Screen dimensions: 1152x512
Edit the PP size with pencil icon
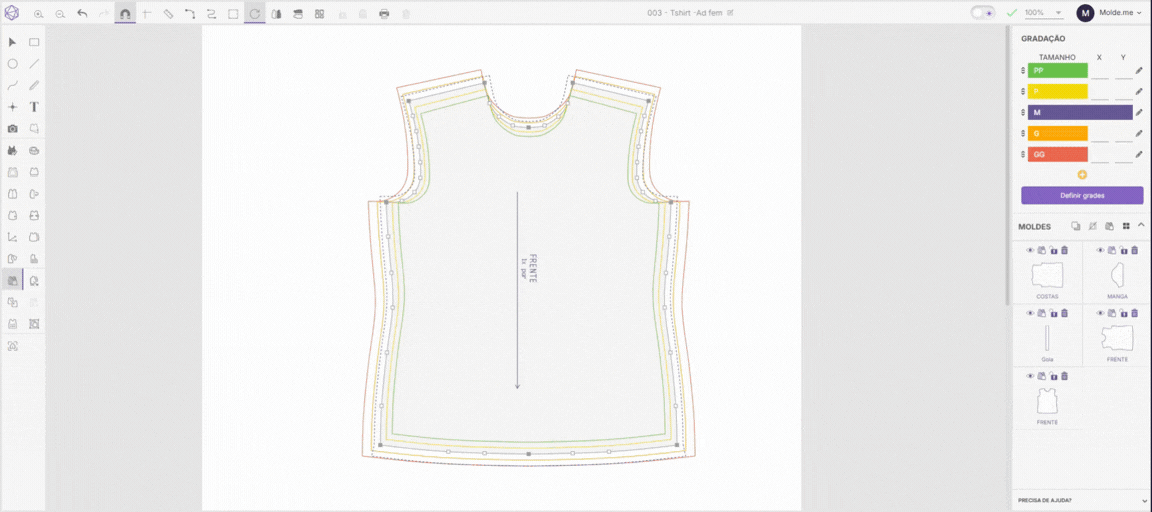click(x=1139, y=71)
